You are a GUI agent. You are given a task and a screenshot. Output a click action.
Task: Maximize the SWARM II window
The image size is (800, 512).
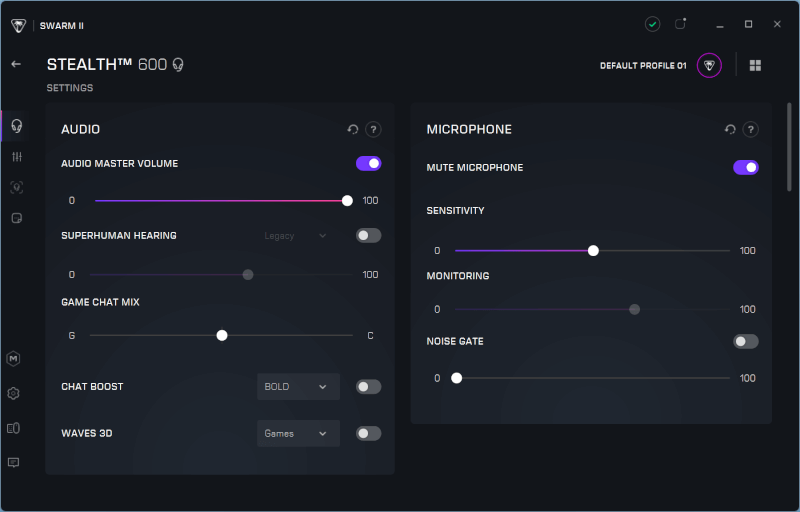click(x=748, y=24)
